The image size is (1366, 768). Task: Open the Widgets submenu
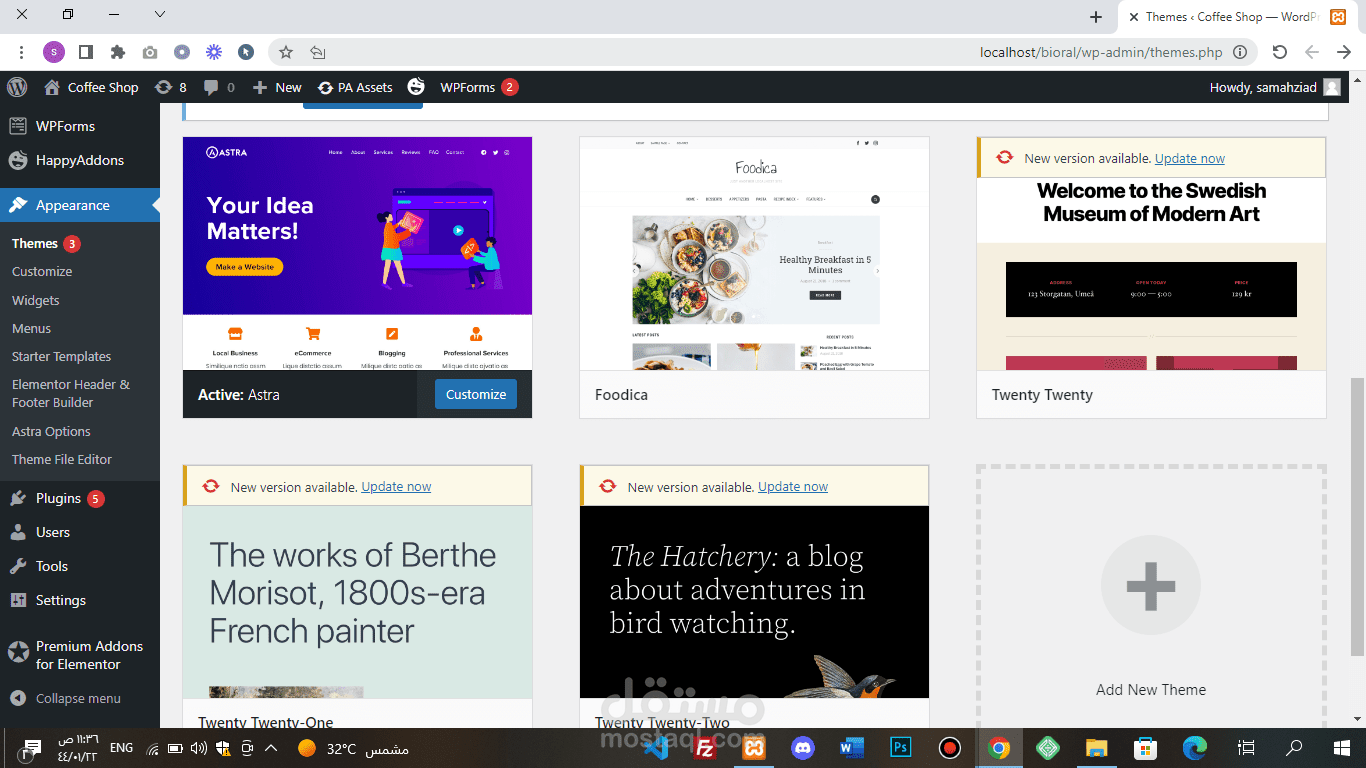[x=36, y=300]
